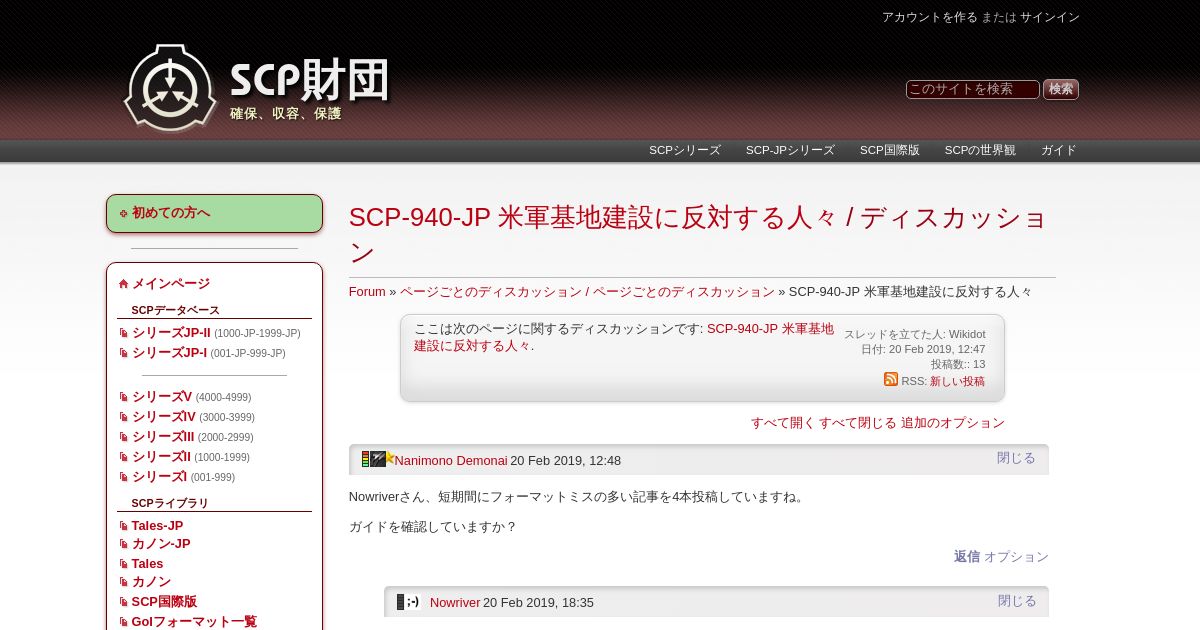Open the SCP国際版 top menu
This screenshot has height=630, width=1200.
coord(890,150)
